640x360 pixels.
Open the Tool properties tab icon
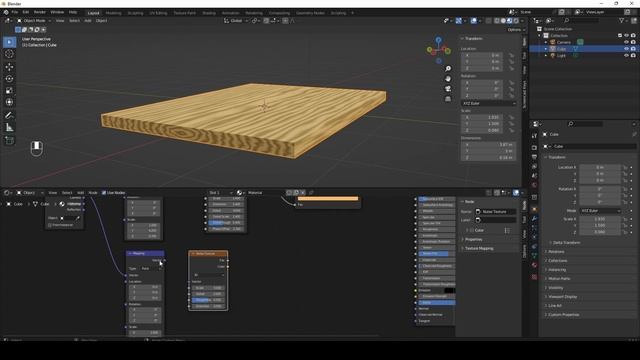click(534, 136)
